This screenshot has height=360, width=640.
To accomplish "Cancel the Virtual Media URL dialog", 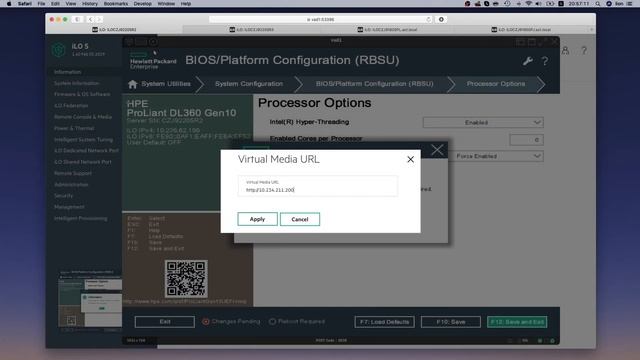I will (300, 219).
